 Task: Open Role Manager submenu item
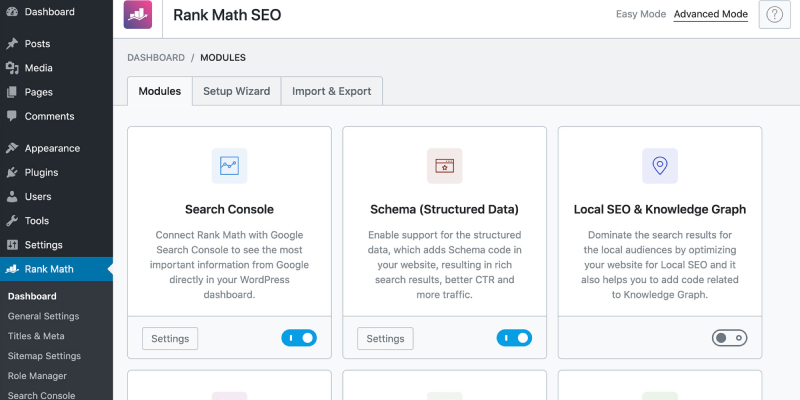coord(37,376)
